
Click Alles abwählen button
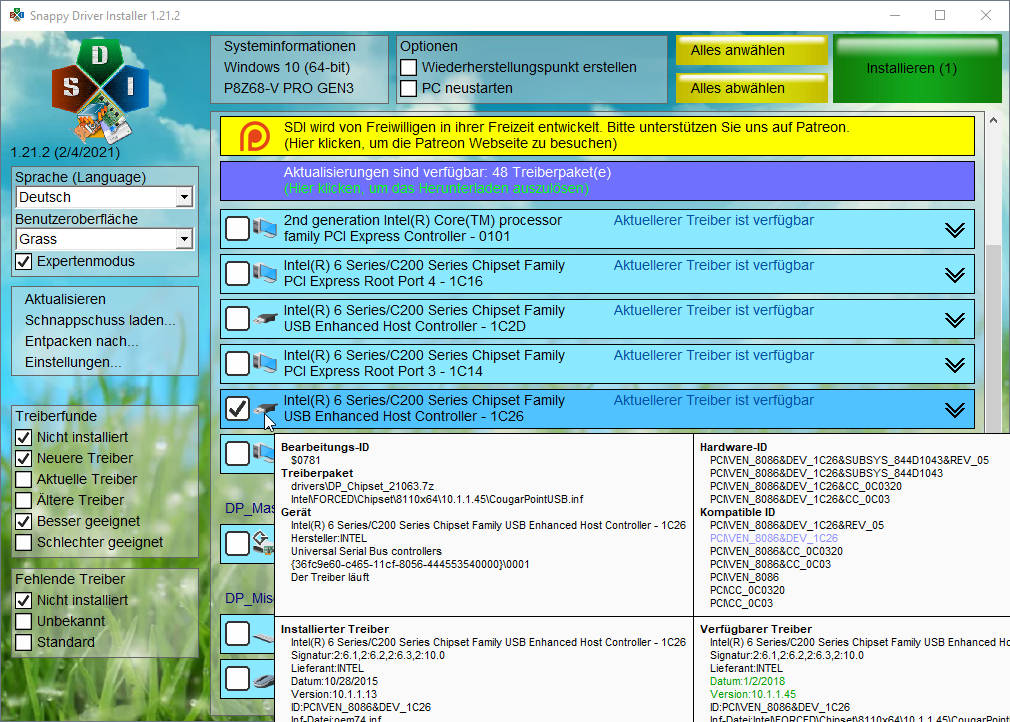tap(751, 88)
